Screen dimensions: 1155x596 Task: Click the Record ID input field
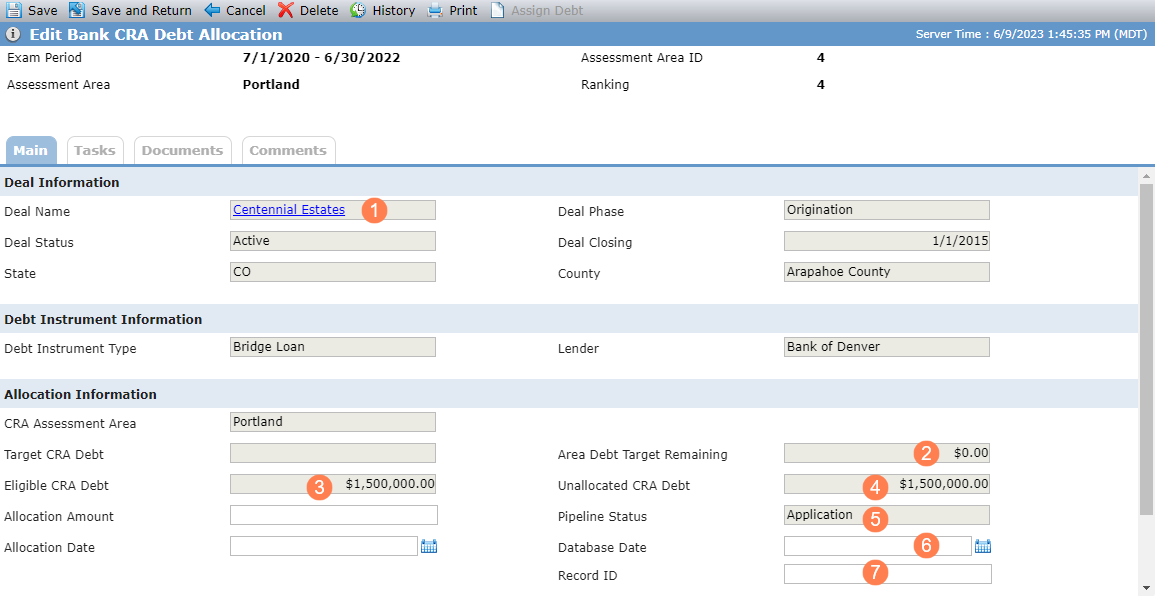point(888,574)
